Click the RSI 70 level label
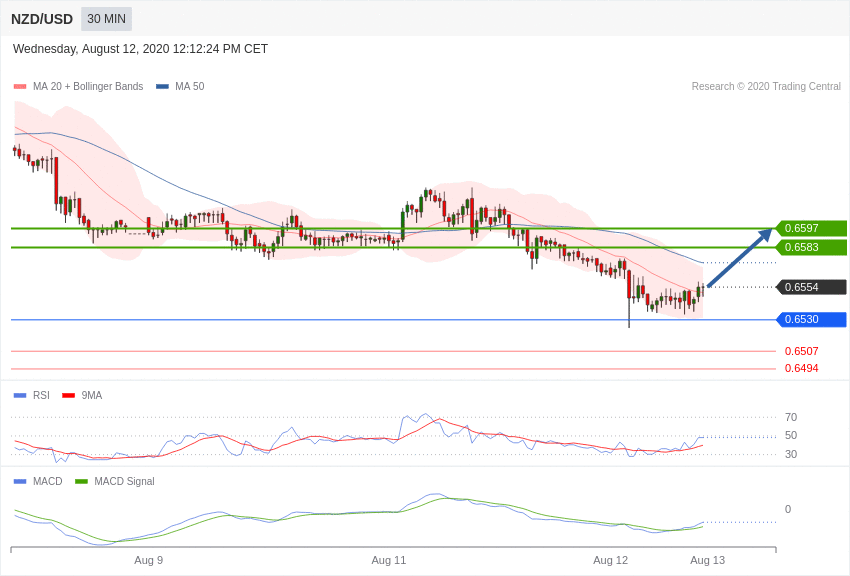This screenshot has height=576, width=850. [791, 417]
